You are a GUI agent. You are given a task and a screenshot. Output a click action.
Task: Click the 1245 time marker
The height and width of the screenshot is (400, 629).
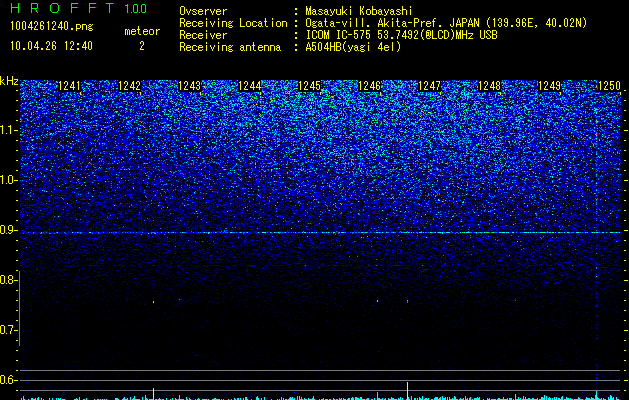click(310, 86)
